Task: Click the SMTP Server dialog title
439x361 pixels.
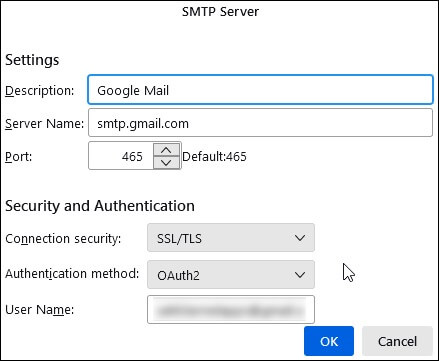Action: click(x=220, y=12)
